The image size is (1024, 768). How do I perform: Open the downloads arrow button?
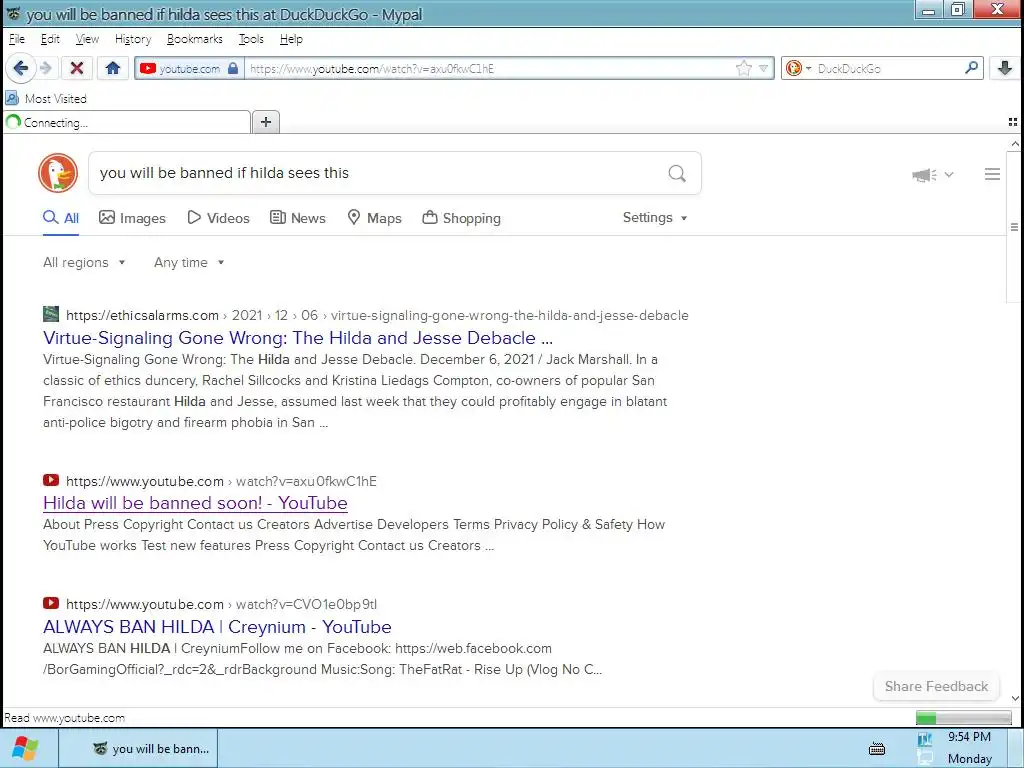[x=1005, y=68]
